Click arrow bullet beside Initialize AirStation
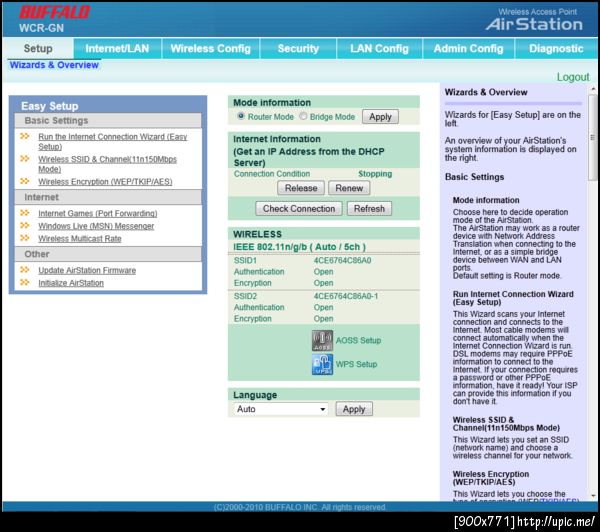600x532 pixels. 25,282
